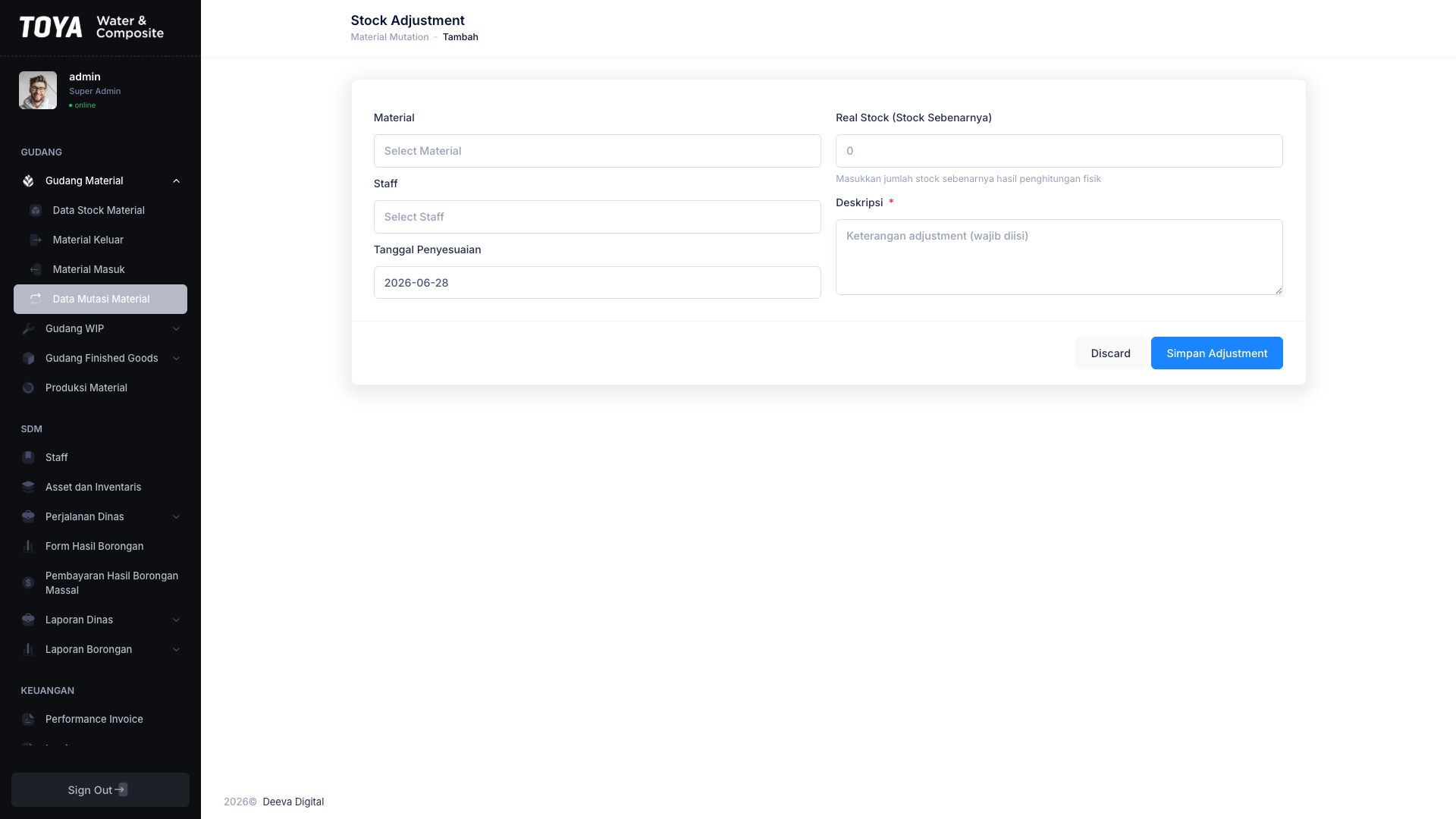The height and width of the screenshot is (819, 1456).
Task: Open Asset dan Inventaris page
Action: click(100, 488)
